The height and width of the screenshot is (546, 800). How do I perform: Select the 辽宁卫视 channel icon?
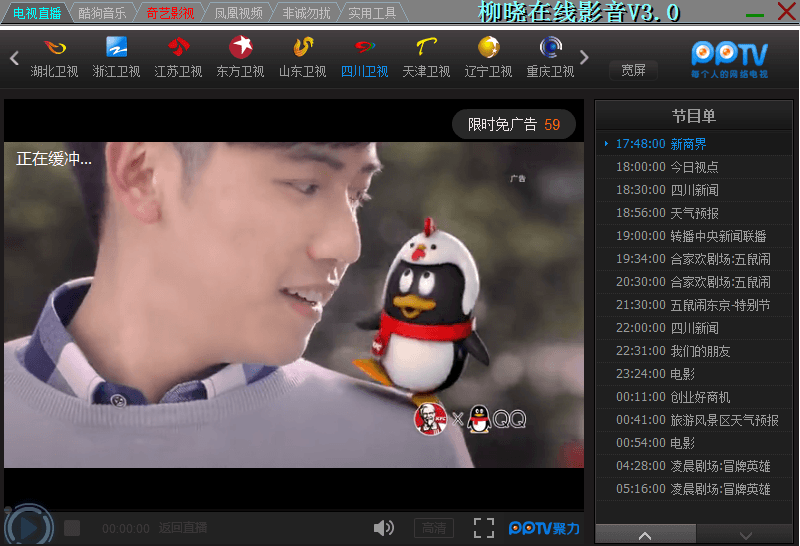click(x=488, y=47)
